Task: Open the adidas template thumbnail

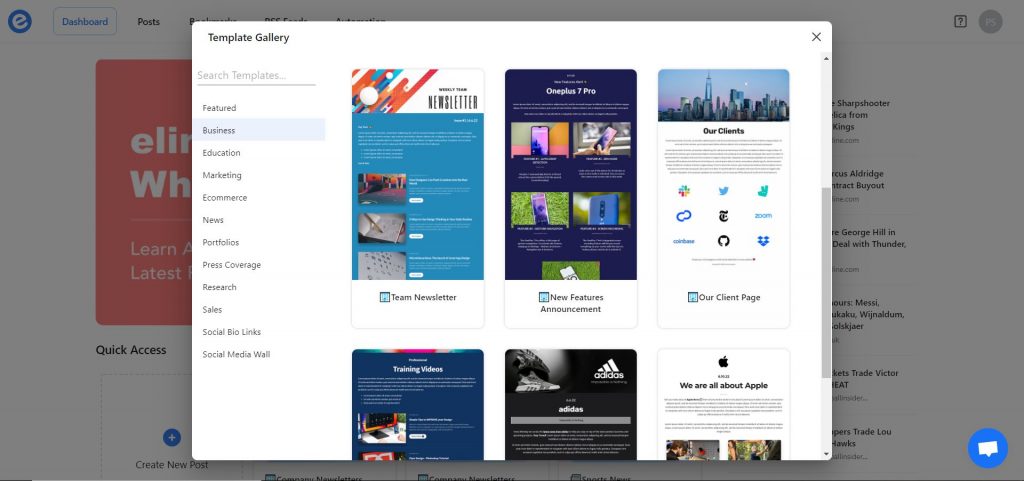Action: (571, 405)
